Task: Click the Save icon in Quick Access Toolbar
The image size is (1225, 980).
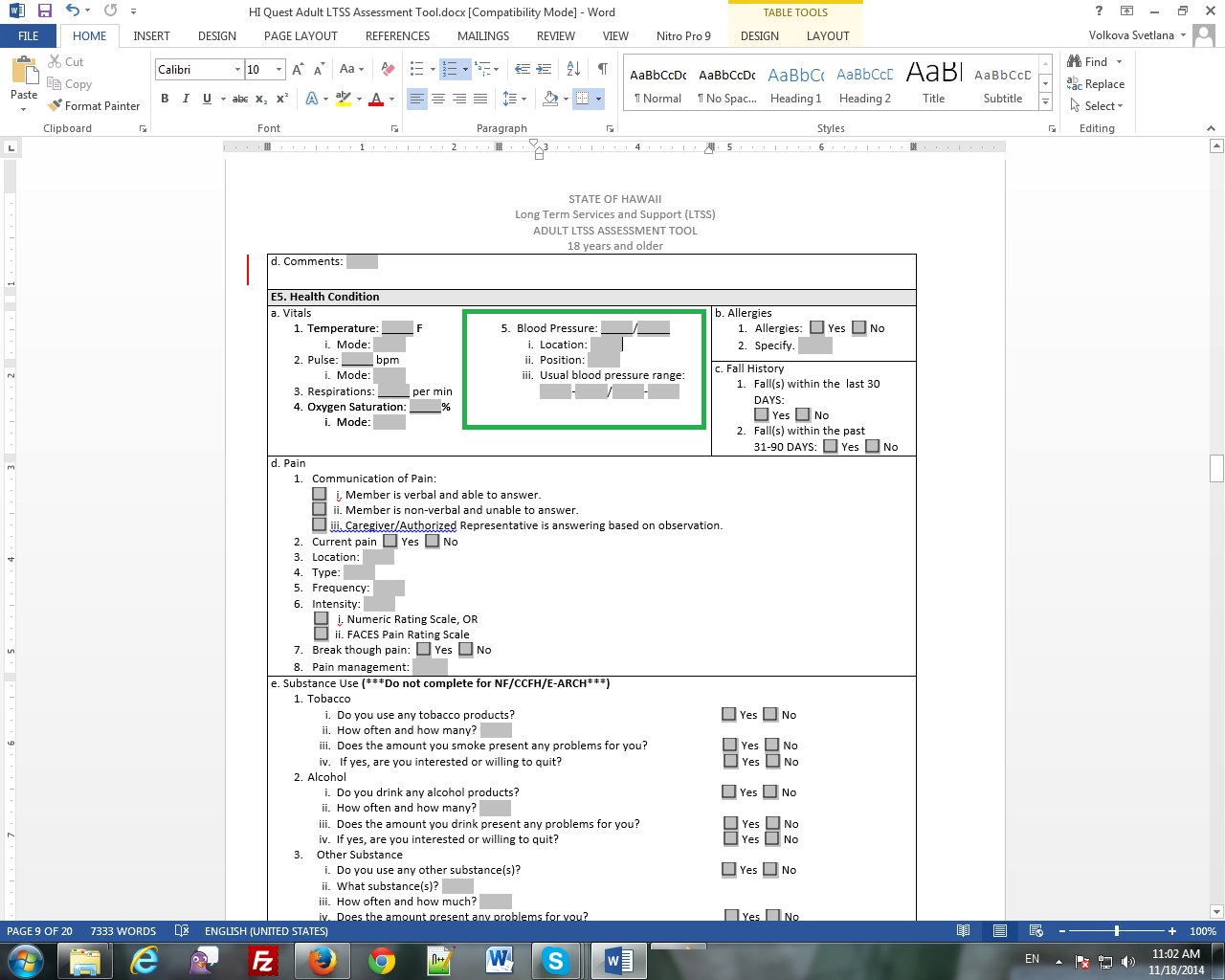Action: click(45, 11)
